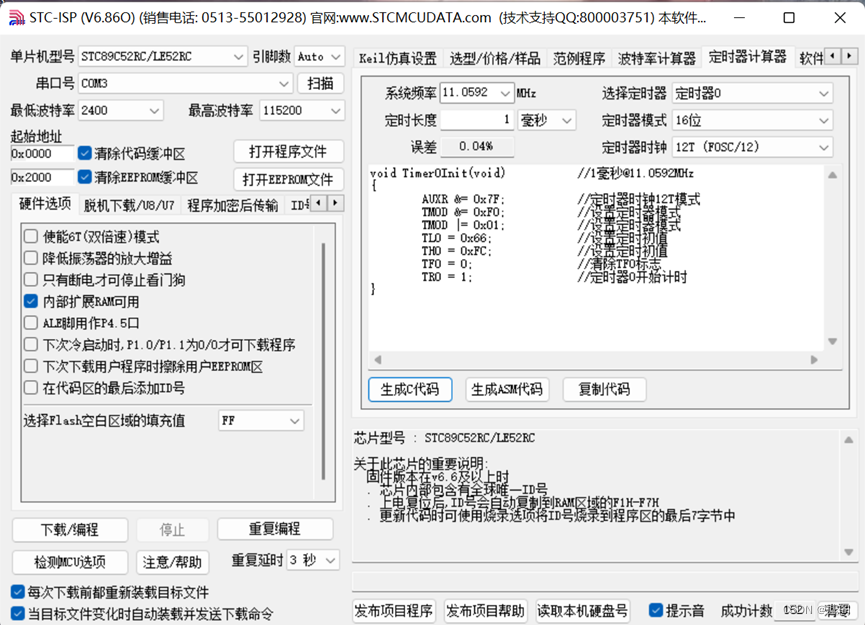Expand 重复延时 3秒 dropdown

312,560
